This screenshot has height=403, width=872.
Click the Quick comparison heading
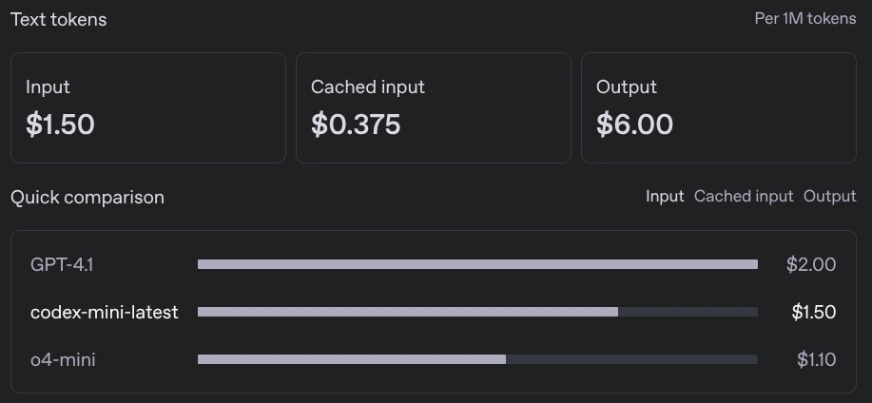coord(87,197)
